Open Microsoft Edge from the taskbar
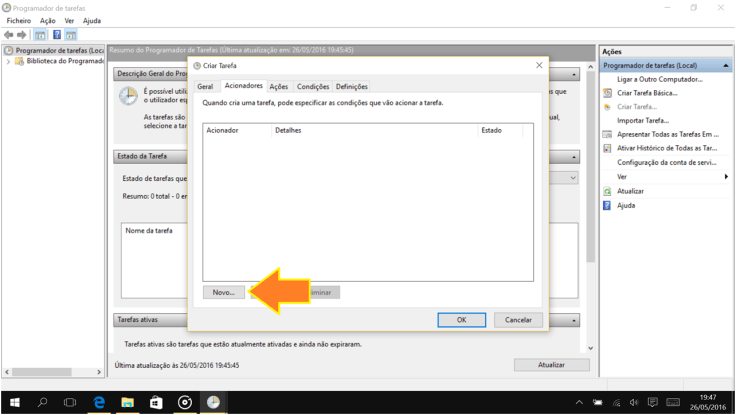 (x=99, y=402)
